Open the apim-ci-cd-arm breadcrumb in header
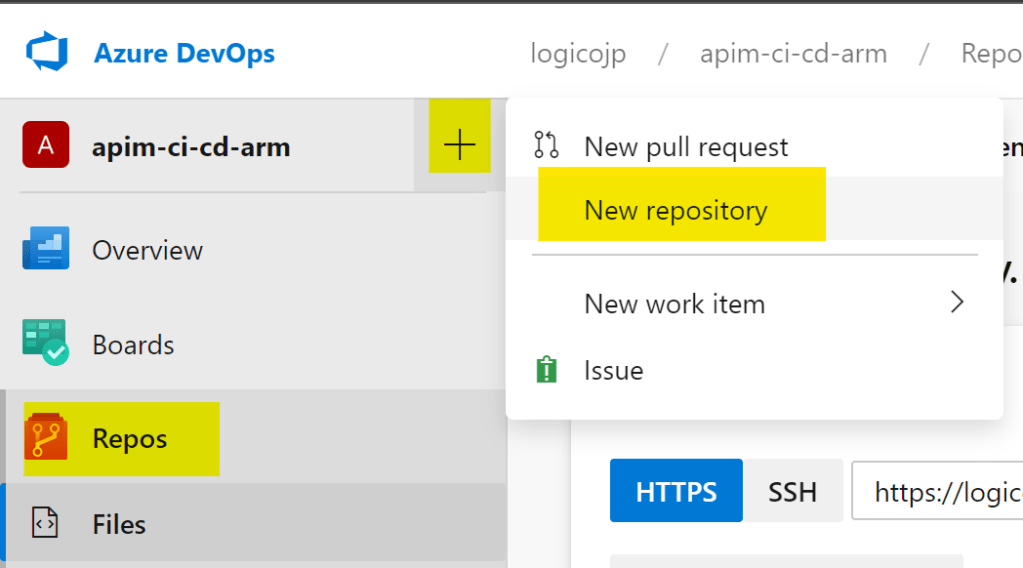 point(793,53)
